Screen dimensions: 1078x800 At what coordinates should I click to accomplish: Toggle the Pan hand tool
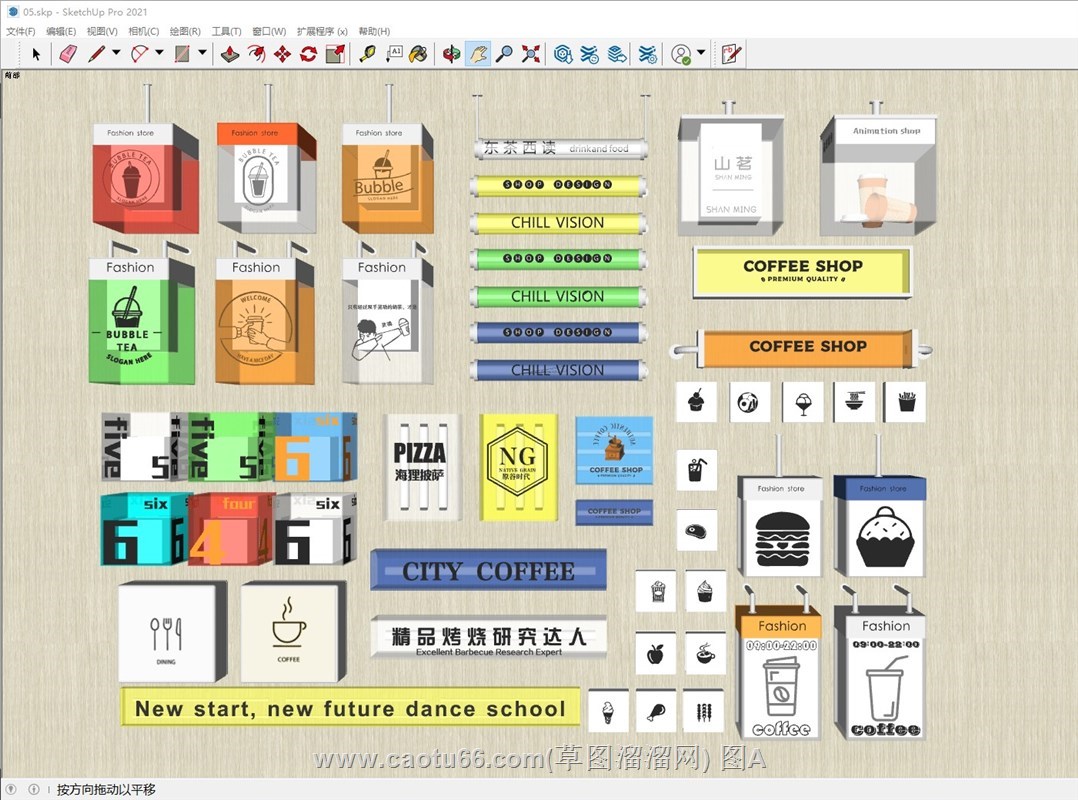point(478,54)
